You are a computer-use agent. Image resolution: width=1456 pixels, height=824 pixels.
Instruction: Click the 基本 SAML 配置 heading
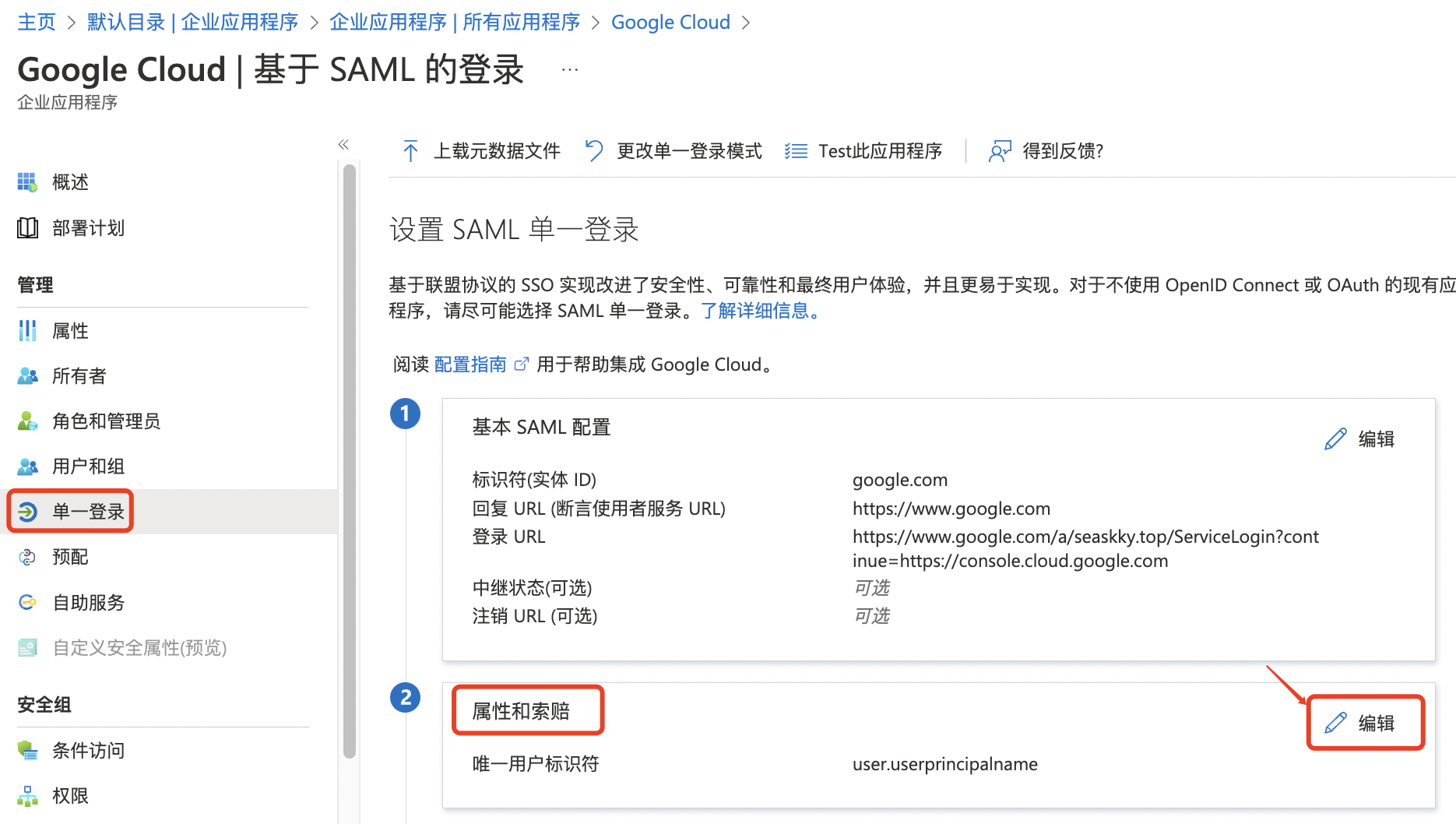(541, 427)
